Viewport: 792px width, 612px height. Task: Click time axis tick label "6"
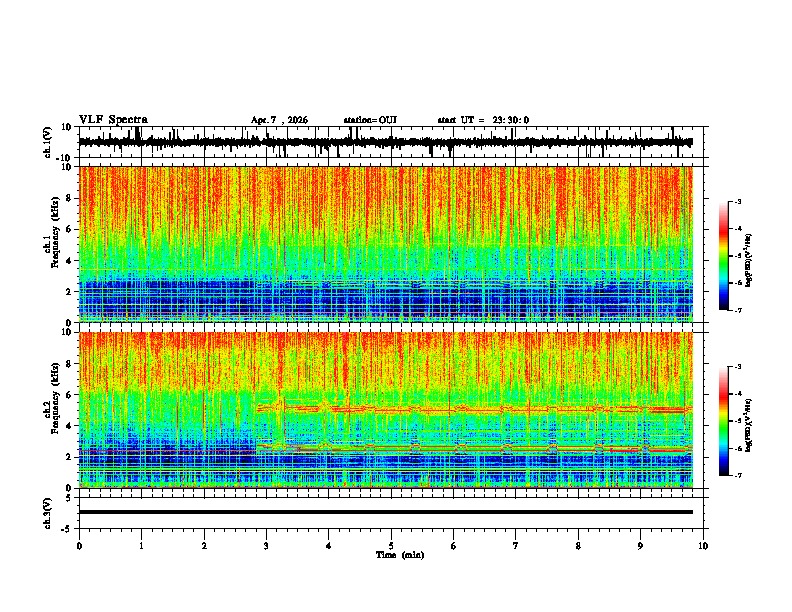(x=453, y=546)
